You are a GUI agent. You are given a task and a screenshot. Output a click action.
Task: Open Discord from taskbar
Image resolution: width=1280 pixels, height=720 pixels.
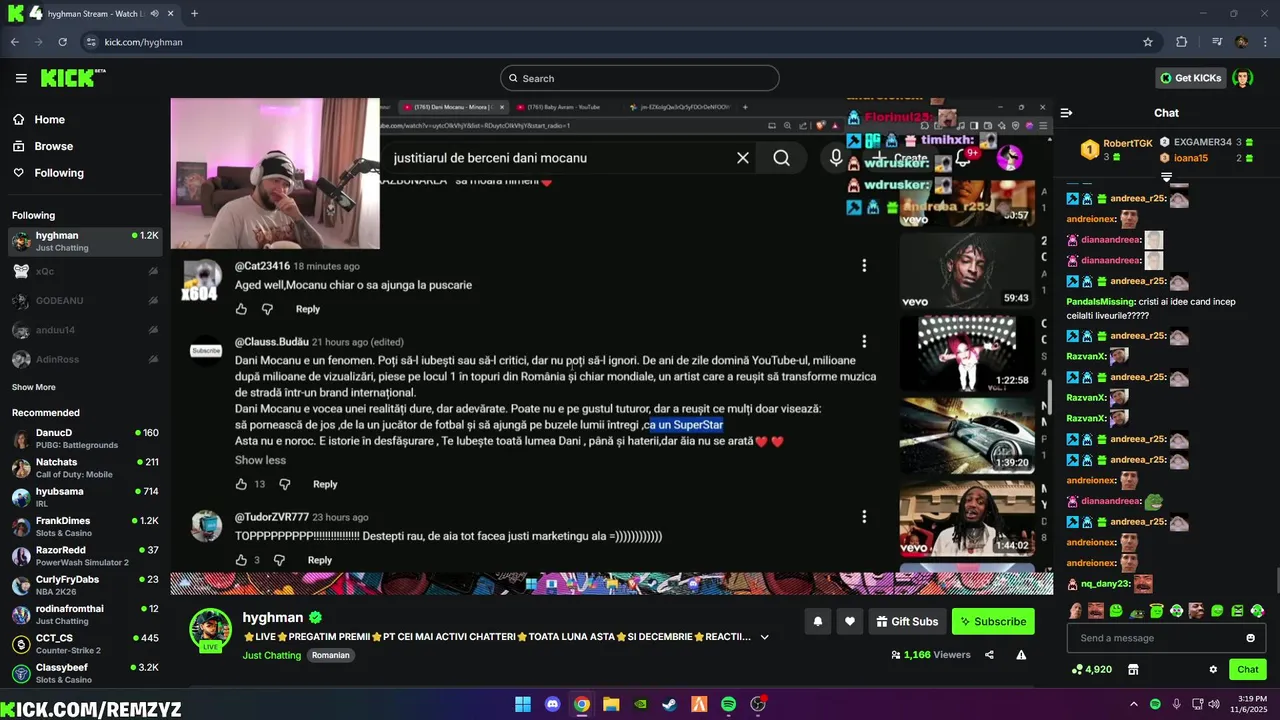point(552,704)
